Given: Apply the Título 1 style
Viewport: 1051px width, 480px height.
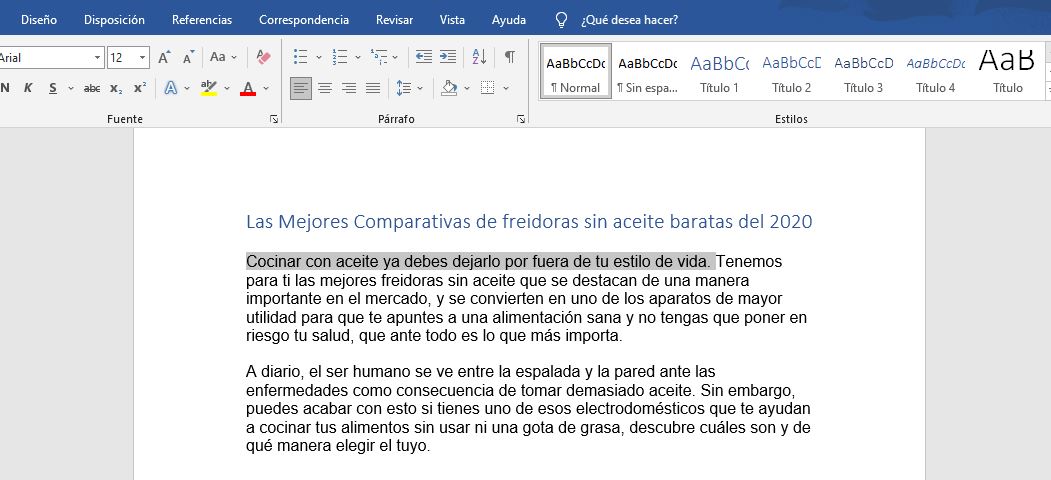Looking at the screenshot, I should [x=719, y=72].
